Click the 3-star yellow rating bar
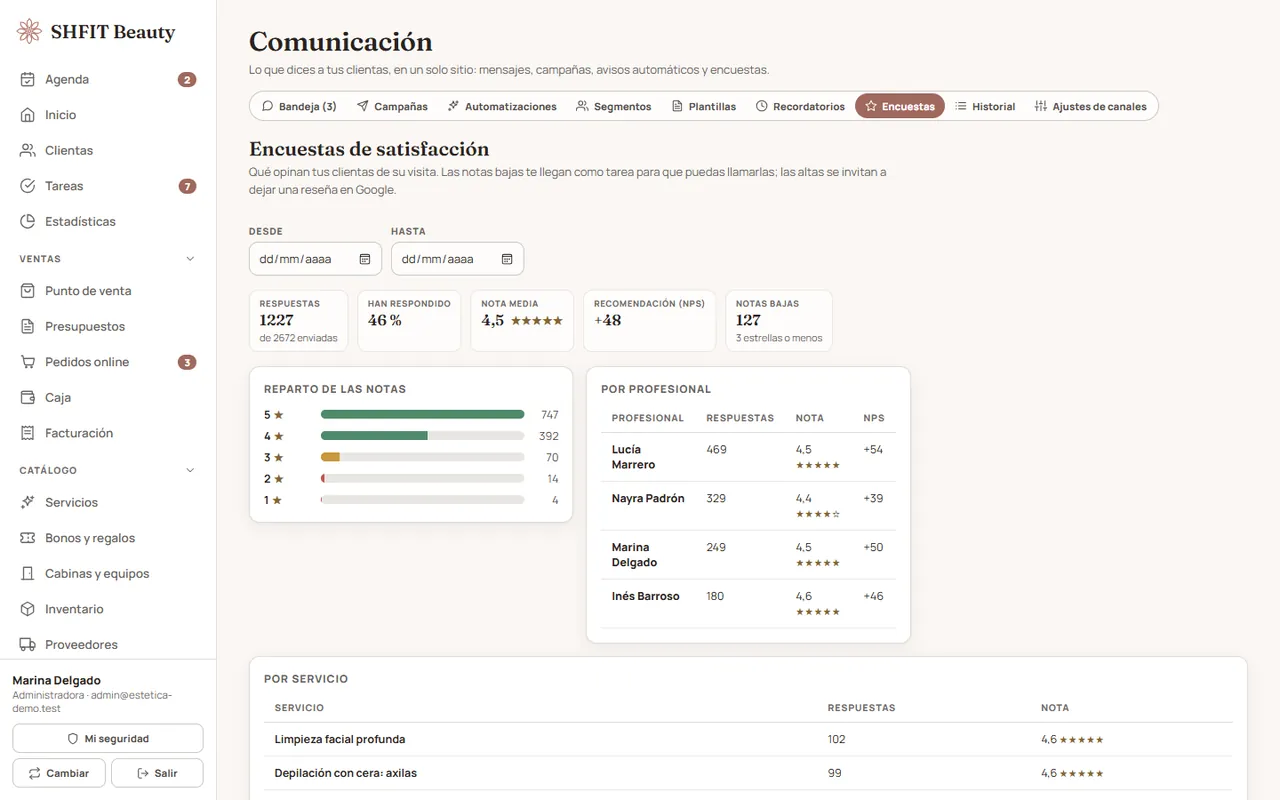 click(330, 457)
